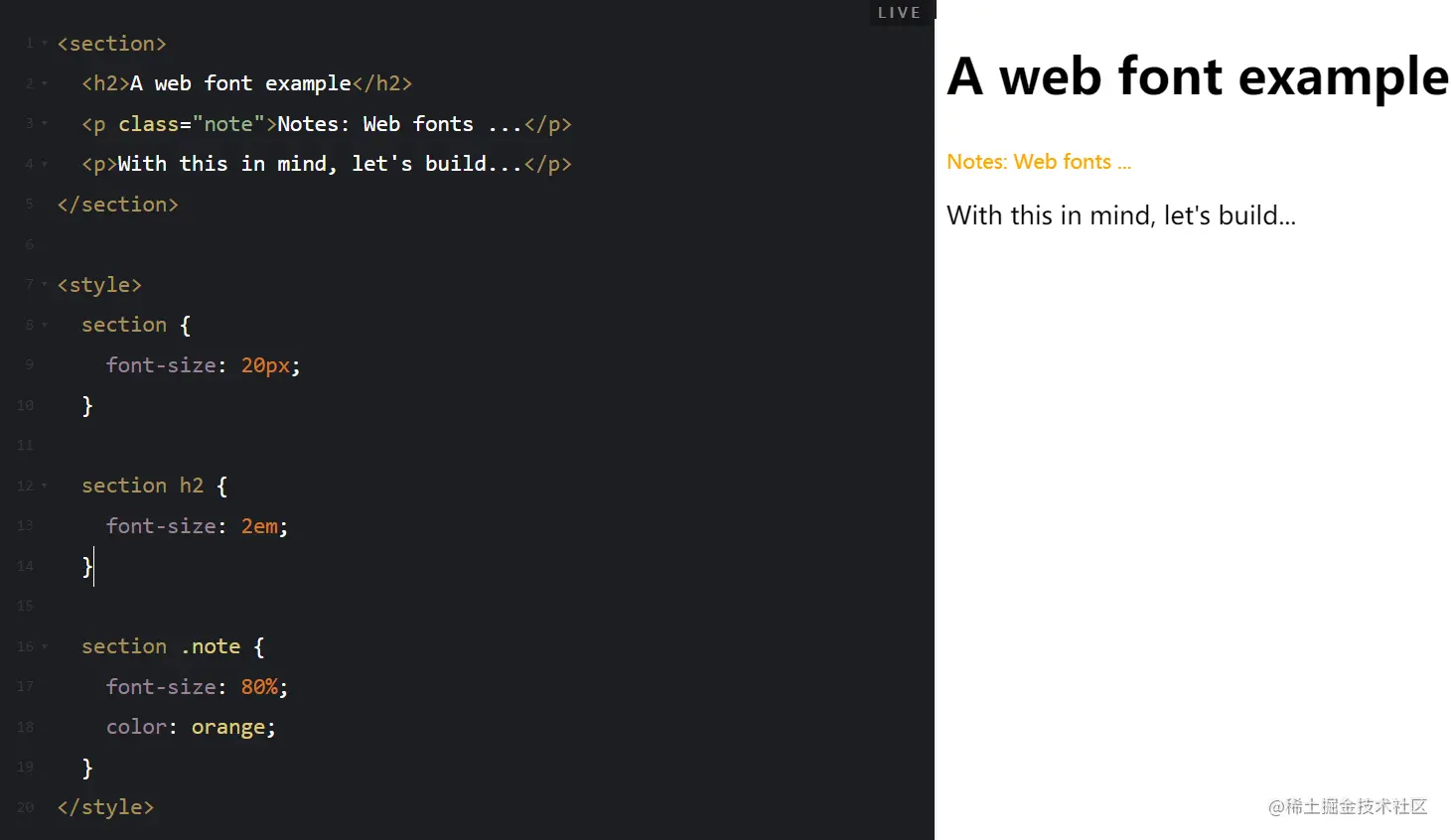Click the closing </style> tag in the editor

105,807
